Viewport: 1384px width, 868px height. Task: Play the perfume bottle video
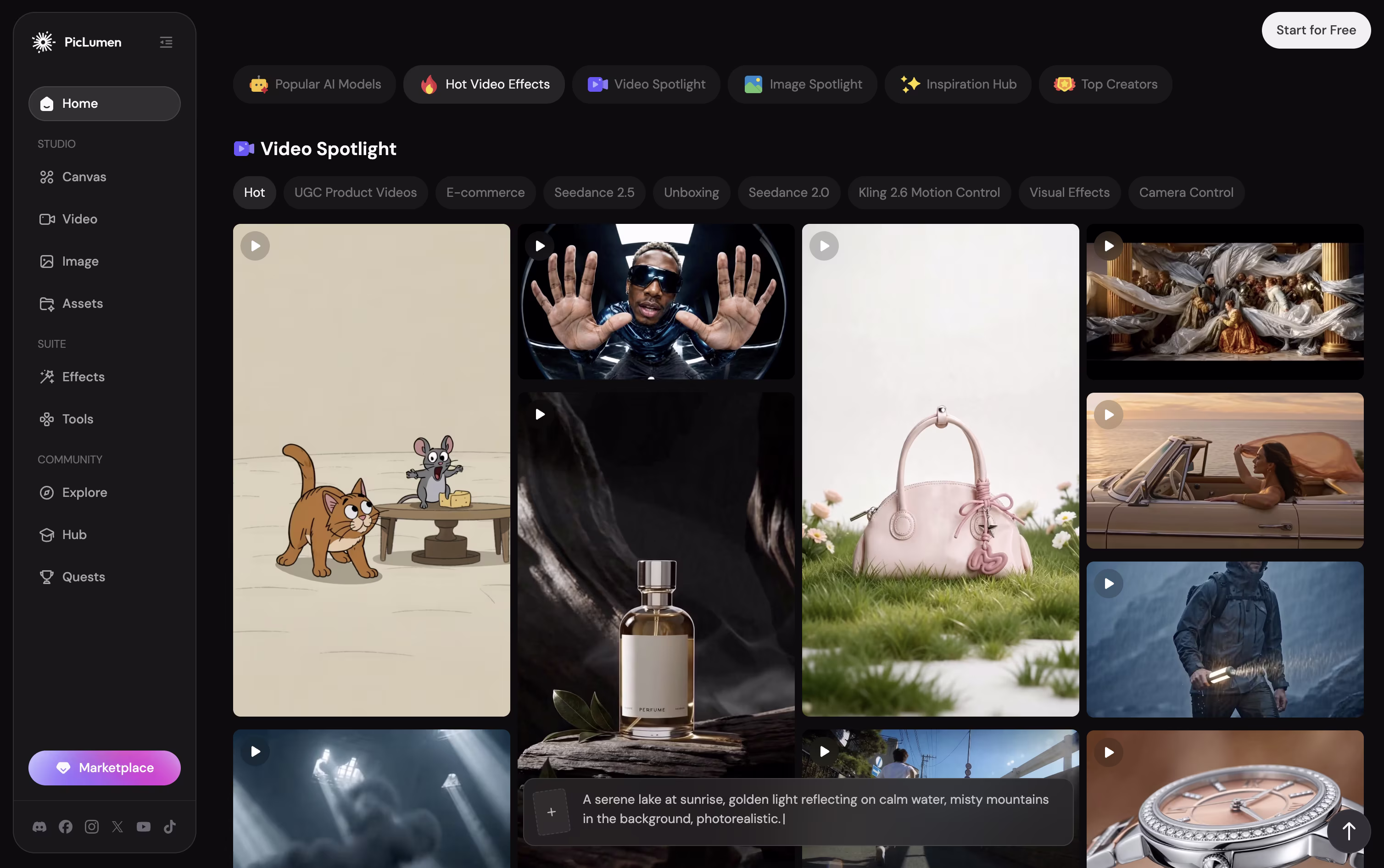(540, 414)
